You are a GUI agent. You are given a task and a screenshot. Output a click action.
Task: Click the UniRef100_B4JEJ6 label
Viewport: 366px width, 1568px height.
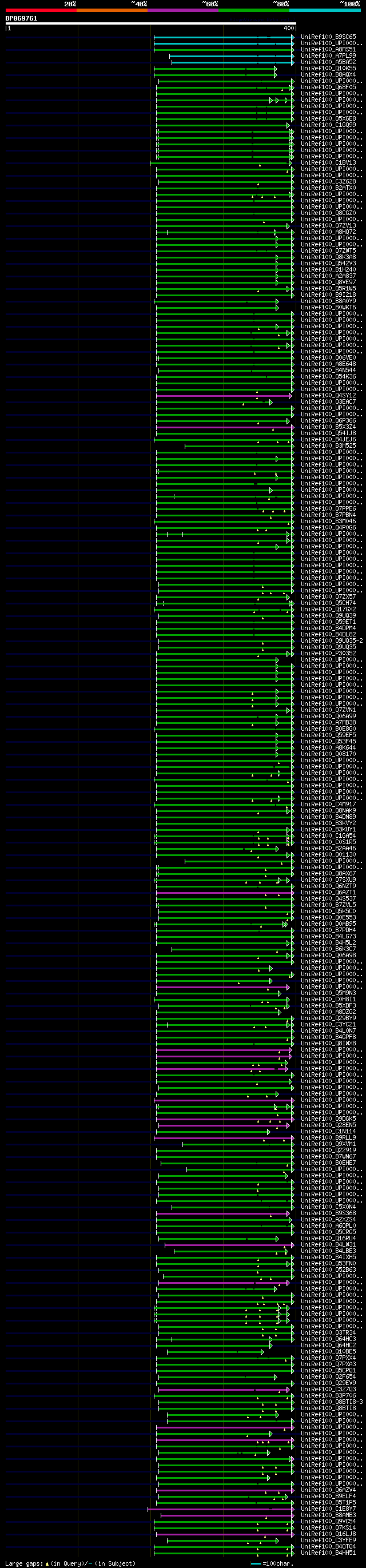pos(328,440)
